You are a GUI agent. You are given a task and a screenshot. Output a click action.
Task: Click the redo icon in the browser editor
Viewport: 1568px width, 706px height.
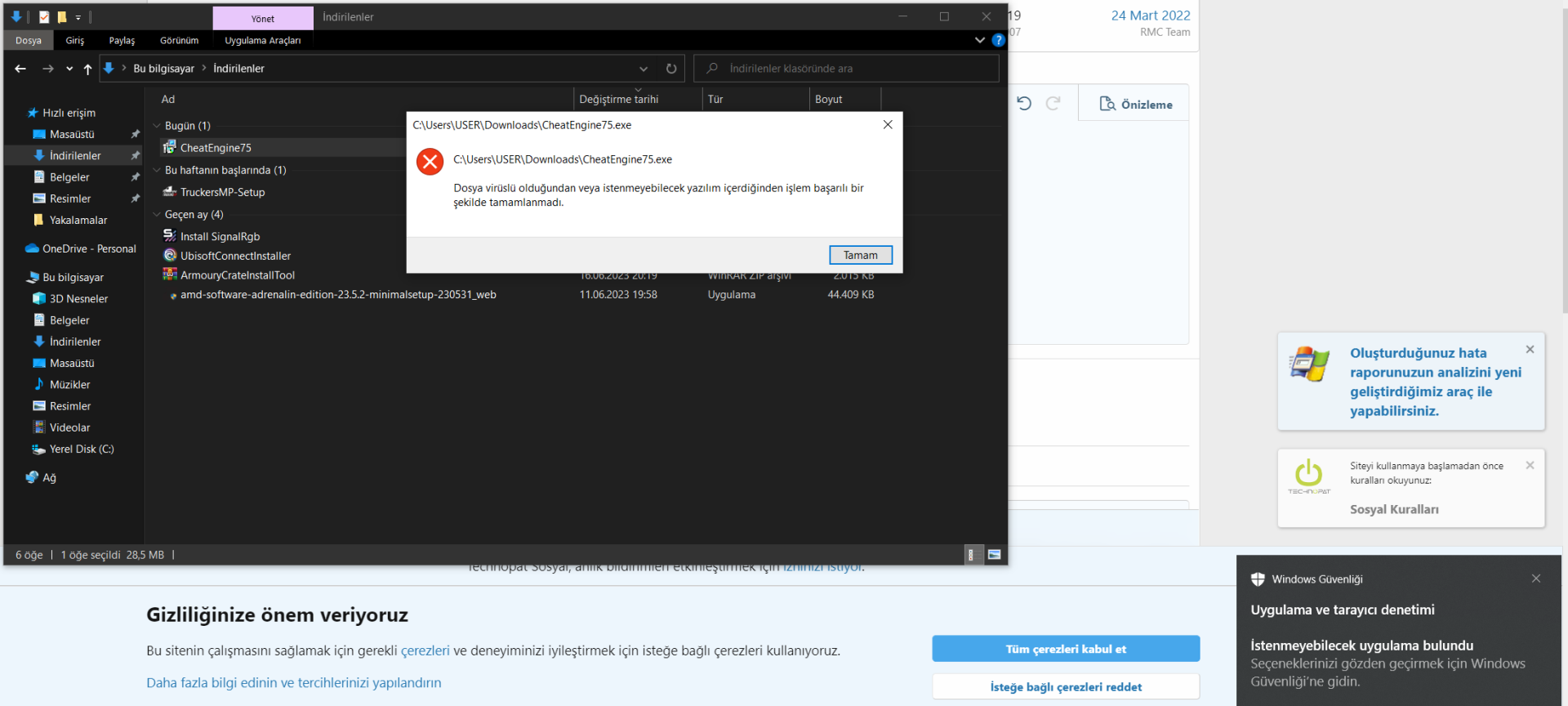(1053, 103)
